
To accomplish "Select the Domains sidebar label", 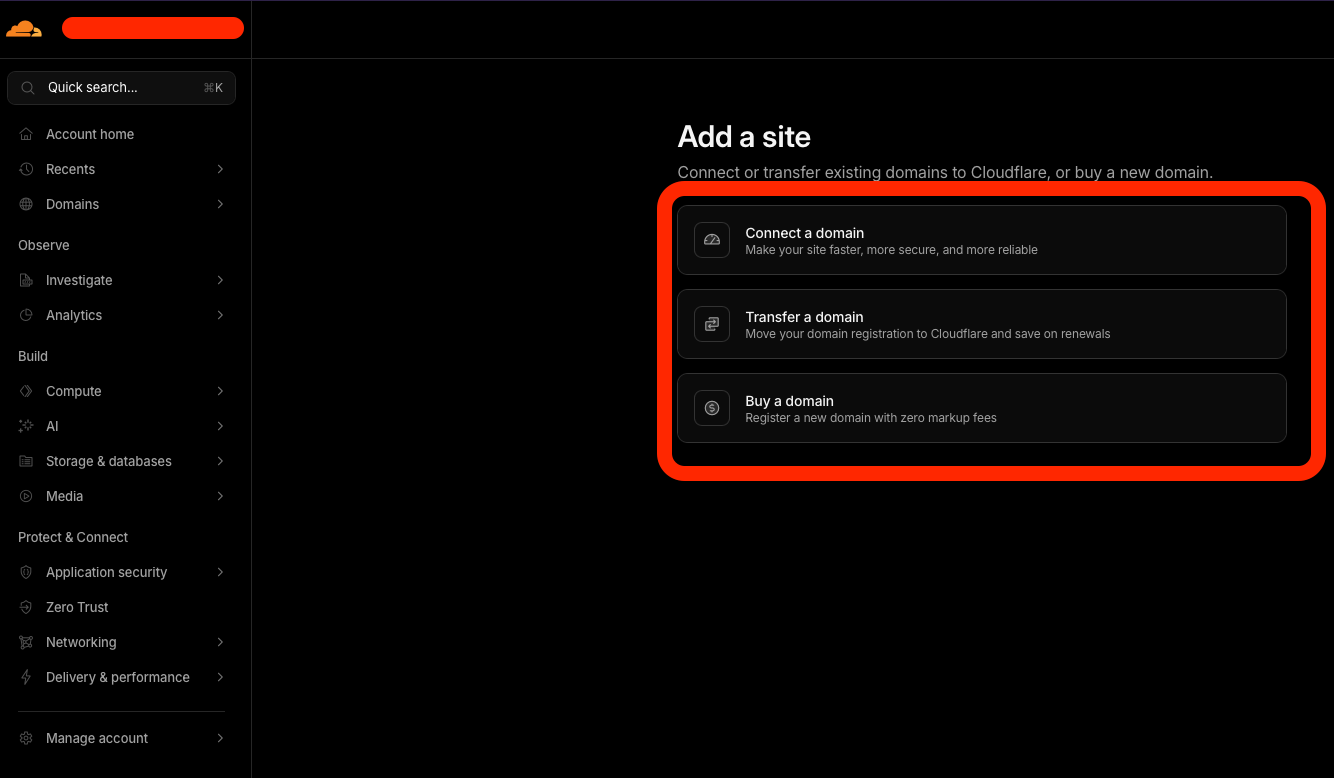I will pos(72,204).
